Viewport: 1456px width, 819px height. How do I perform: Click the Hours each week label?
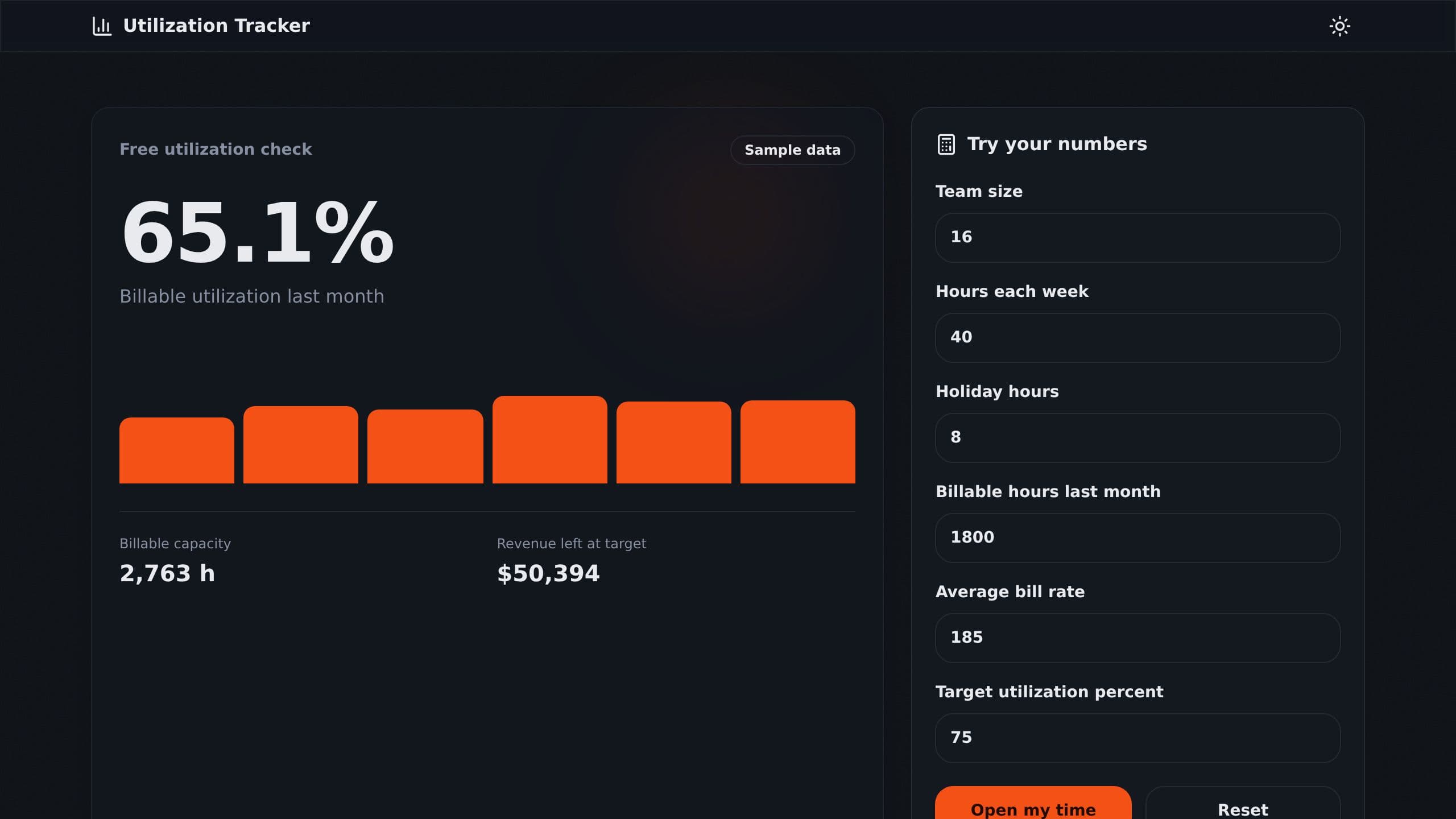(x=1012, y=291)
